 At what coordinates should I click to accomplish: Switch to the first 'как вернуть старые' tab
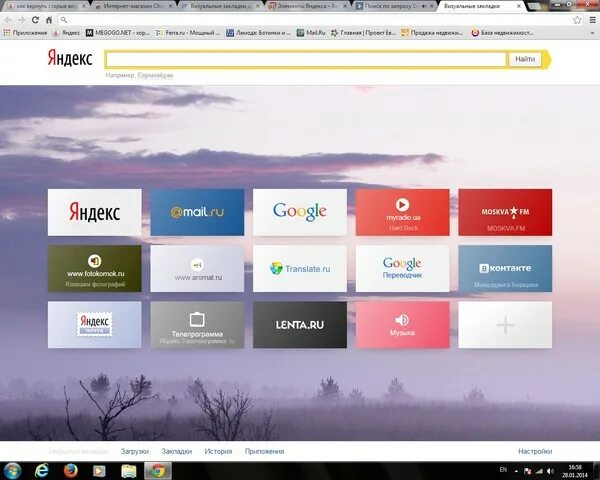pos(46,6)
